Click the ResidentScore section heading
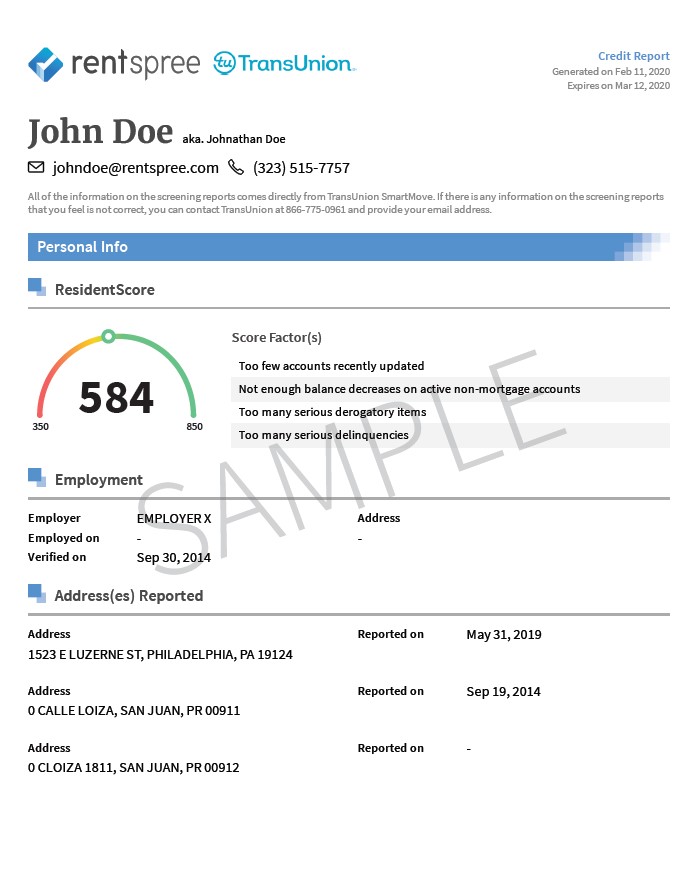The width and height of the screenshot is (698, 890). pyautogui.click(x=104, y=289)
